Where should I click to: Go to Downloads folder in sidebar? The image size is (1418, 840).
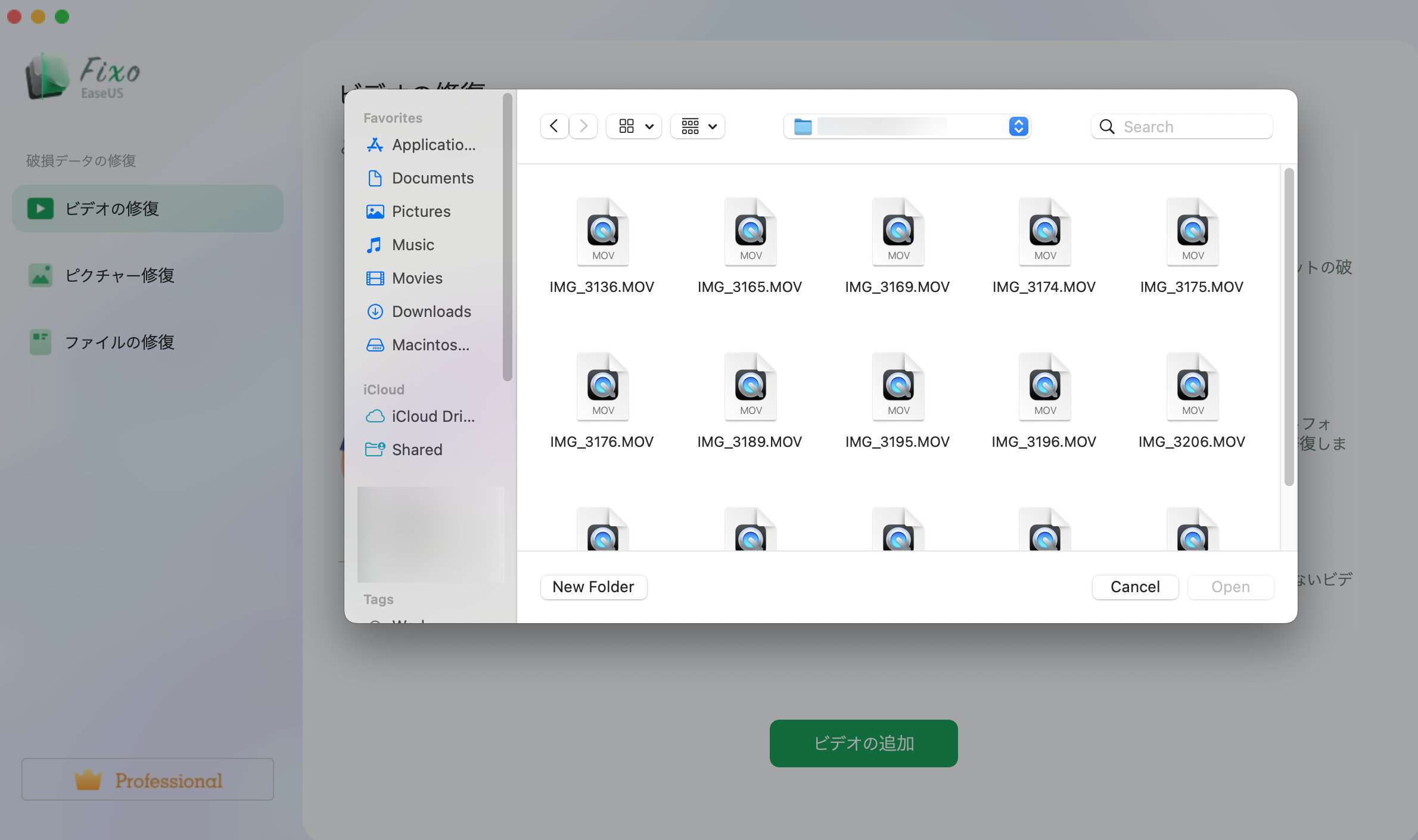pos(431,312)
